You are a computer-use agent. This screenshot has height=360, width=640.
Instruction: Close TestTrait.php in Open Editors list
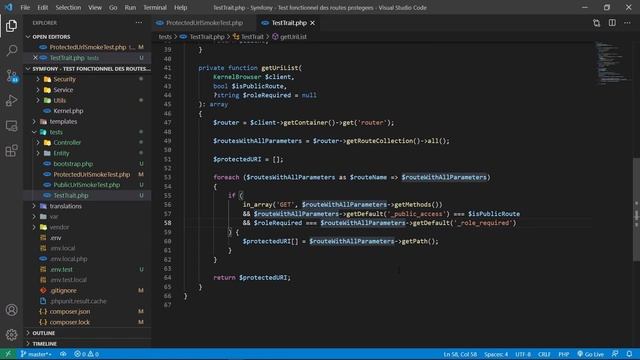(x=35, y=58)
